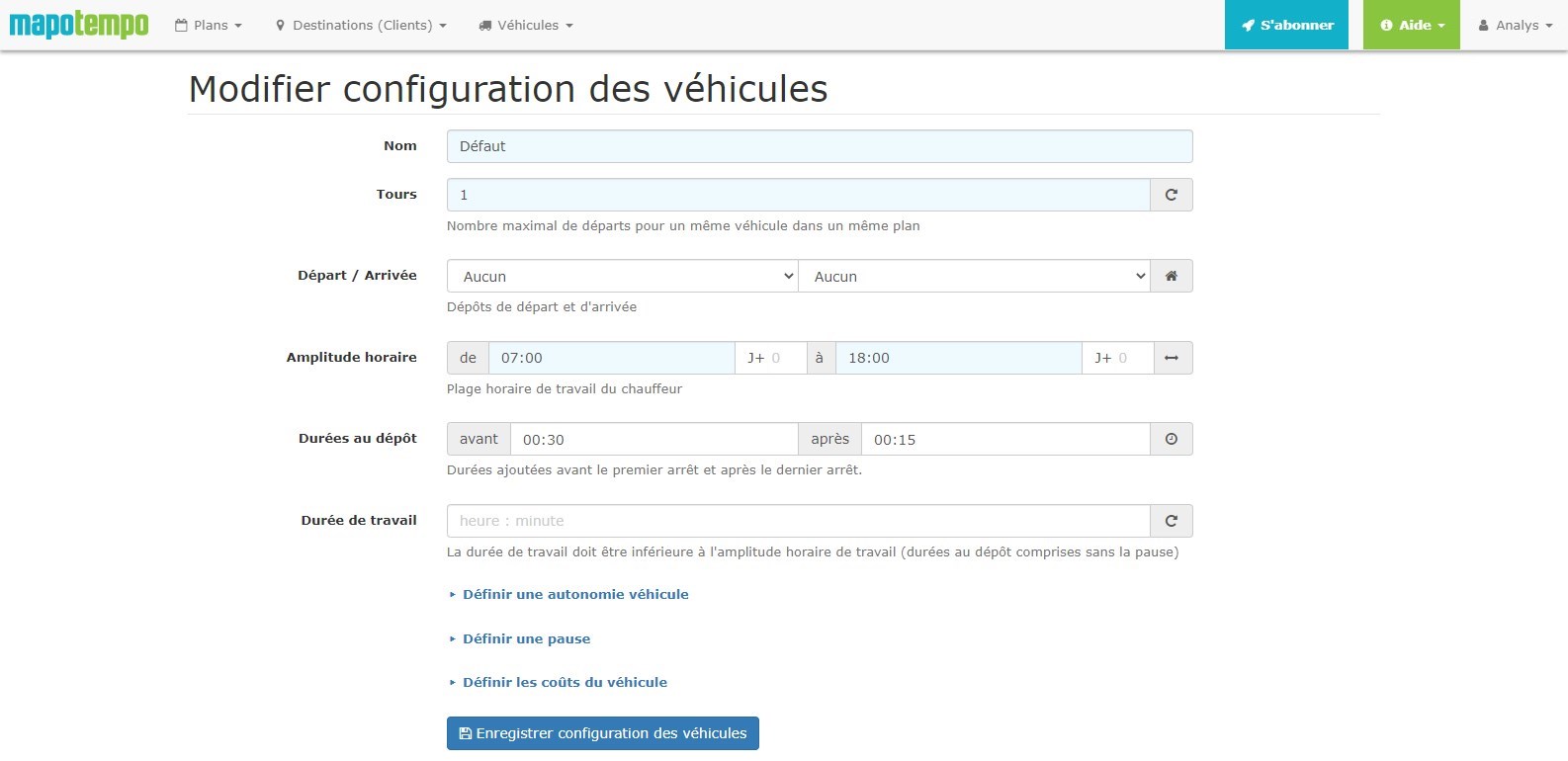Open the arrival depot dropdown
Image resolution: width=1568 pixels, height=761 pixels.
point(974,277)
